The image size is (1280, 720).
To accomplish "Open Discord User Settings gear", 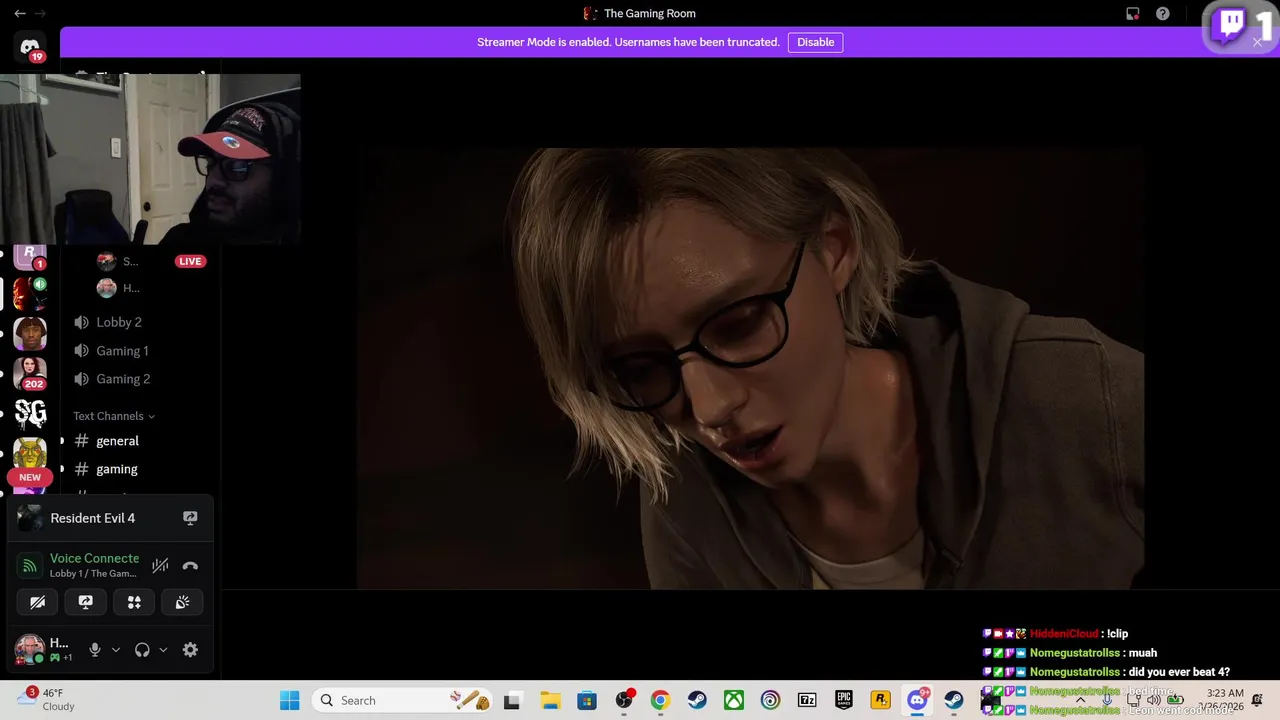I will [190, 650].
